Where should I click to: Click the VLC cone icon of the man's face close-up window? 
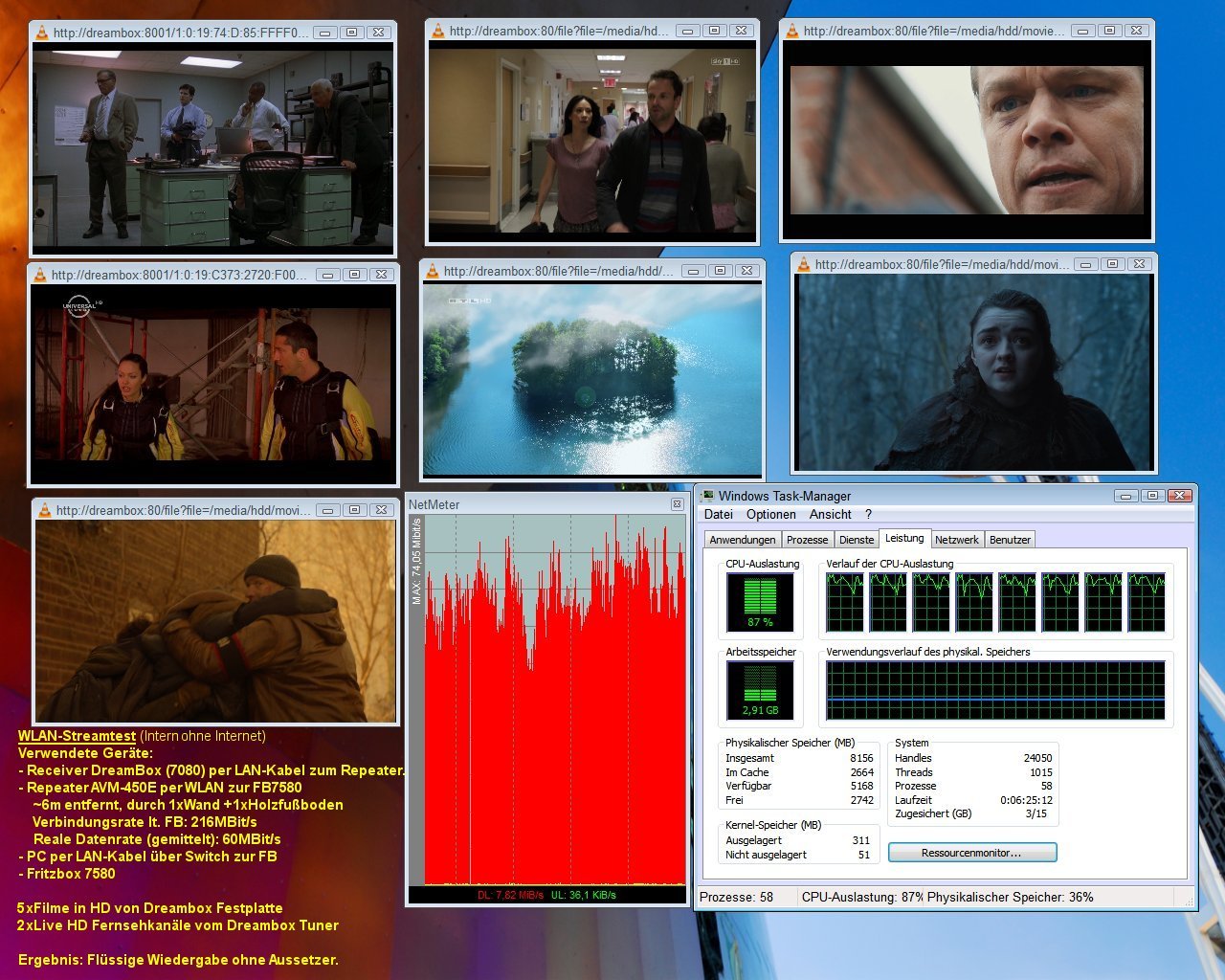coord(791,31)
